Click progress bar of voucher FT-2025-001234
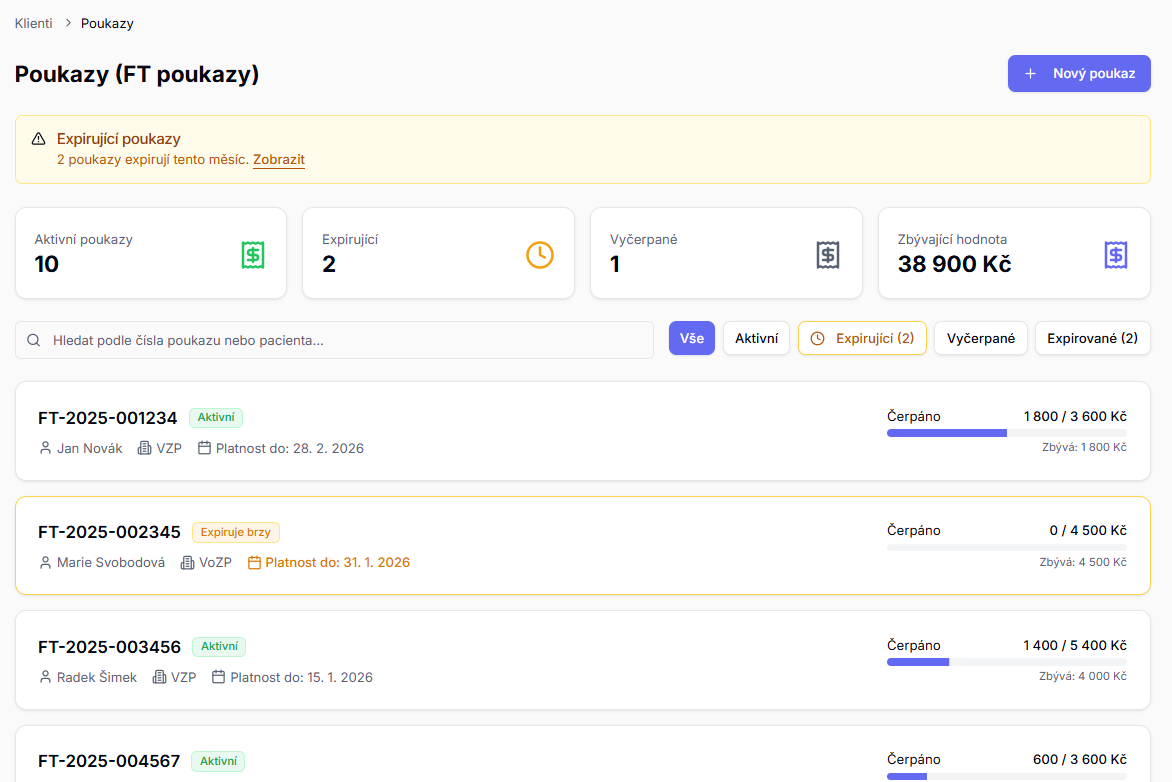Viewport: 1172px width, 782px height. pyautogui.click(x=1006, y=433)
